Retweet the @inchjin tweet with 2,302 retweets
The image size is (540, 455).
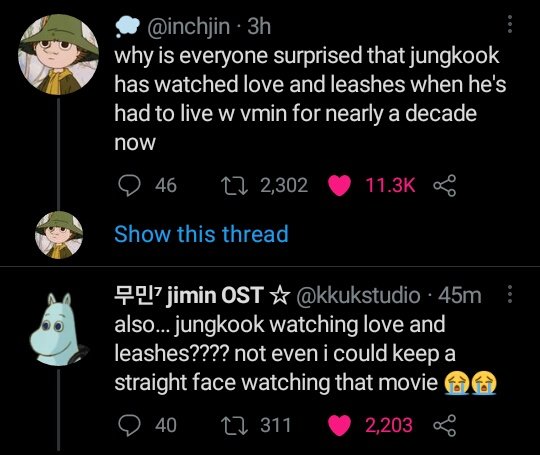coord(234,186)
